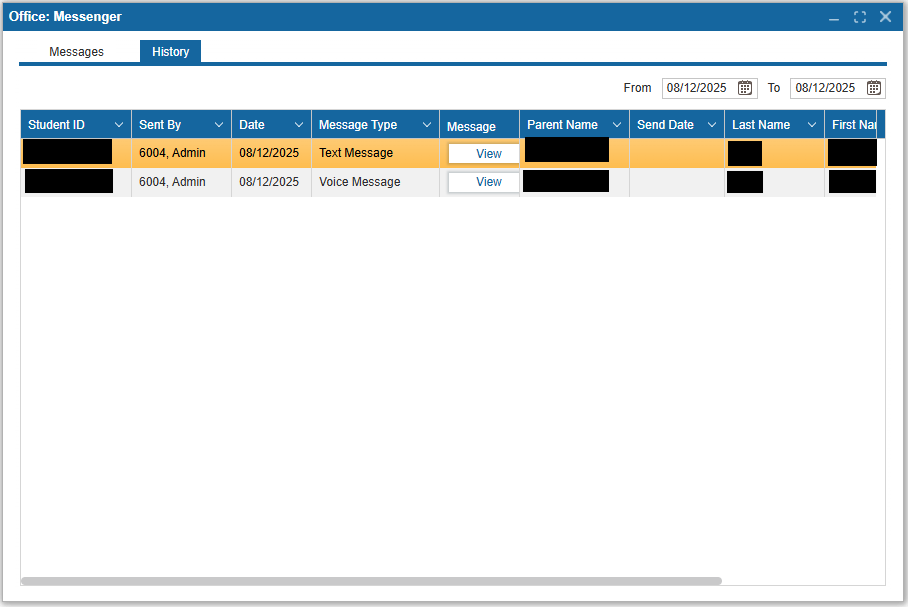This screenshot has width=908, height=607.
Task: Expand the Sent By column dropdown
Action: click(x=219, y=125)
